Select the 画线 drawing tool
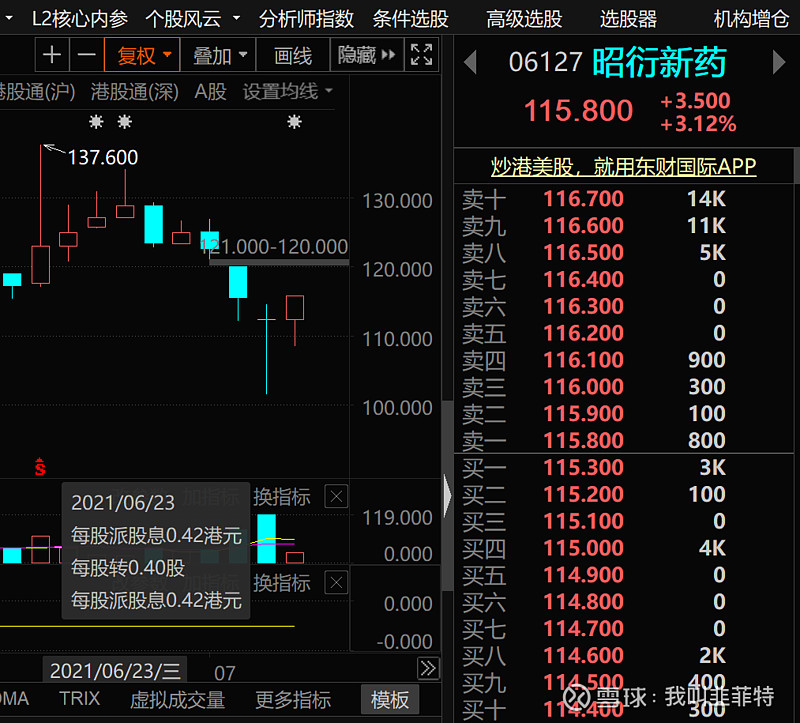The width and height of the screenshot is (800, 723). pos(292,55)
